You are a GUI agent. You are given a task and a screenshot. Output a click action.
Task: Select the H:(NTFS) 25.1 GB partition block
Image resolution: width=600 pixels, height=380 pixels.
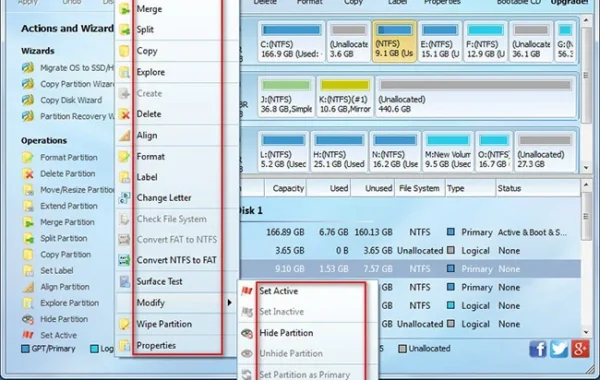pos(339,152)
